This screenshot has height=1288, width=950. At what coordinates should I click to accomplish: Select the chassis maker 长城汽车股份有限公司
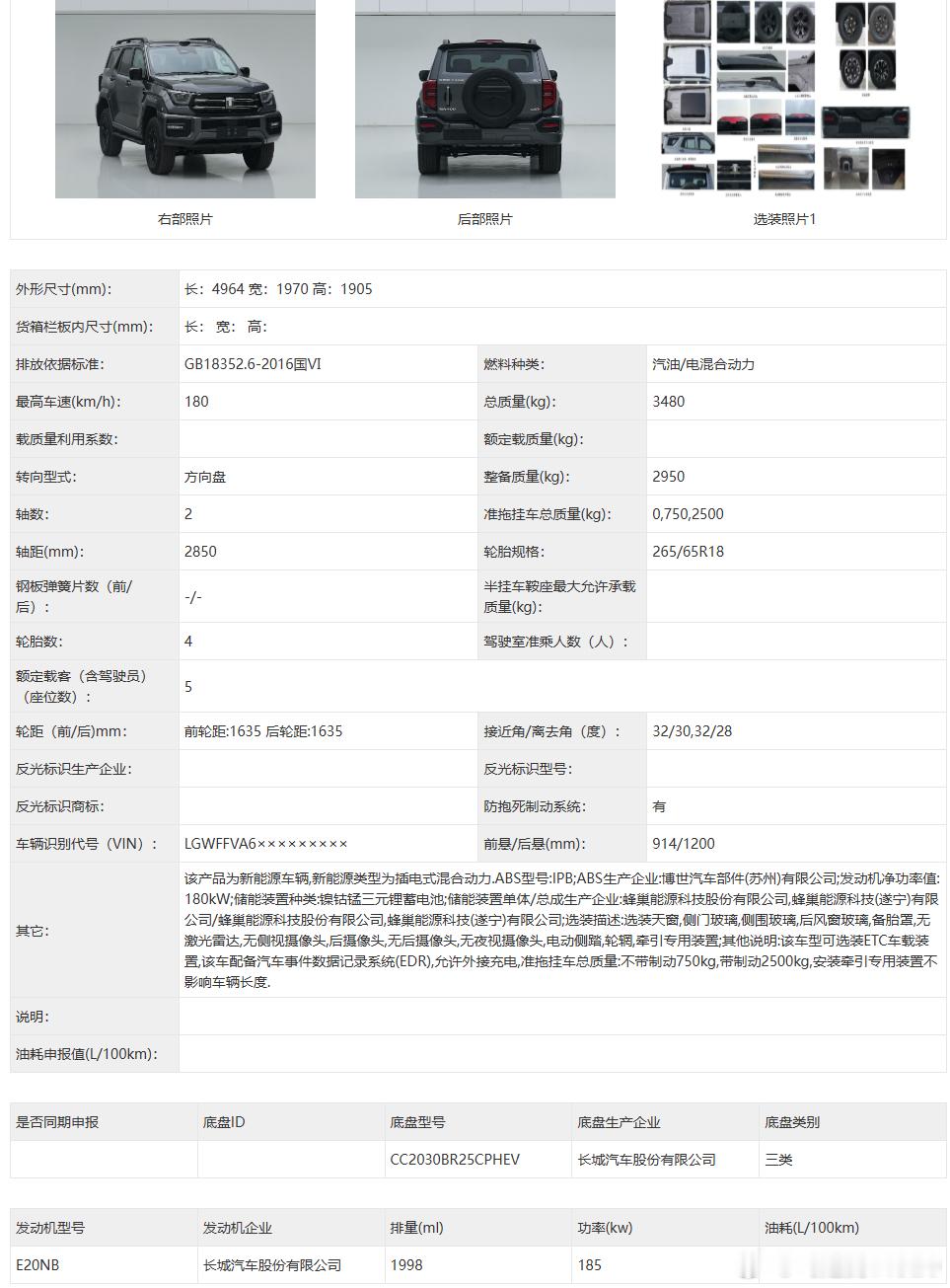(x=646, y=1160)
